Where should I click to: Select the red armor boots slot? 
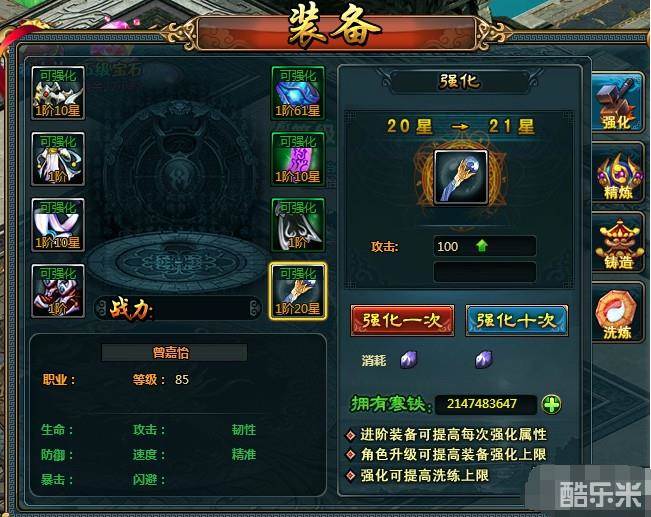click(x=58, y=291)
